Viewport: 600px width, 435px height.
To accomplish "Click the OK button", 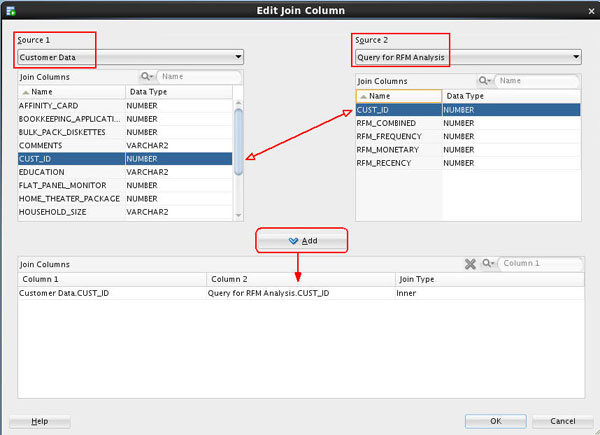I will point(496,421).
